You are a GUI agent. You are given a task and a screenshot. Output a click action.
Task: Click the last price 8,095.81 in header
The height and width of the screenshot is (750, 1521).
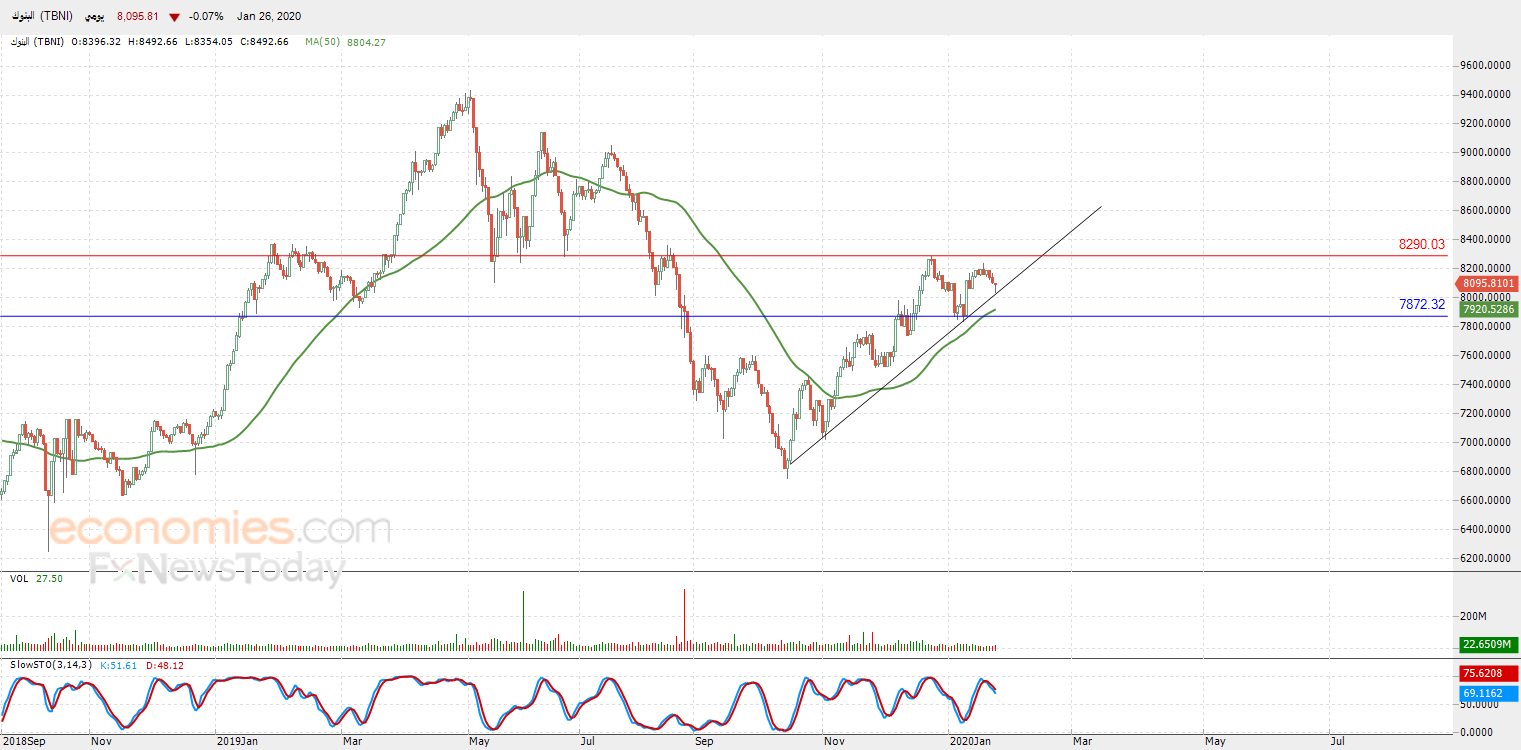coord(138,17)
